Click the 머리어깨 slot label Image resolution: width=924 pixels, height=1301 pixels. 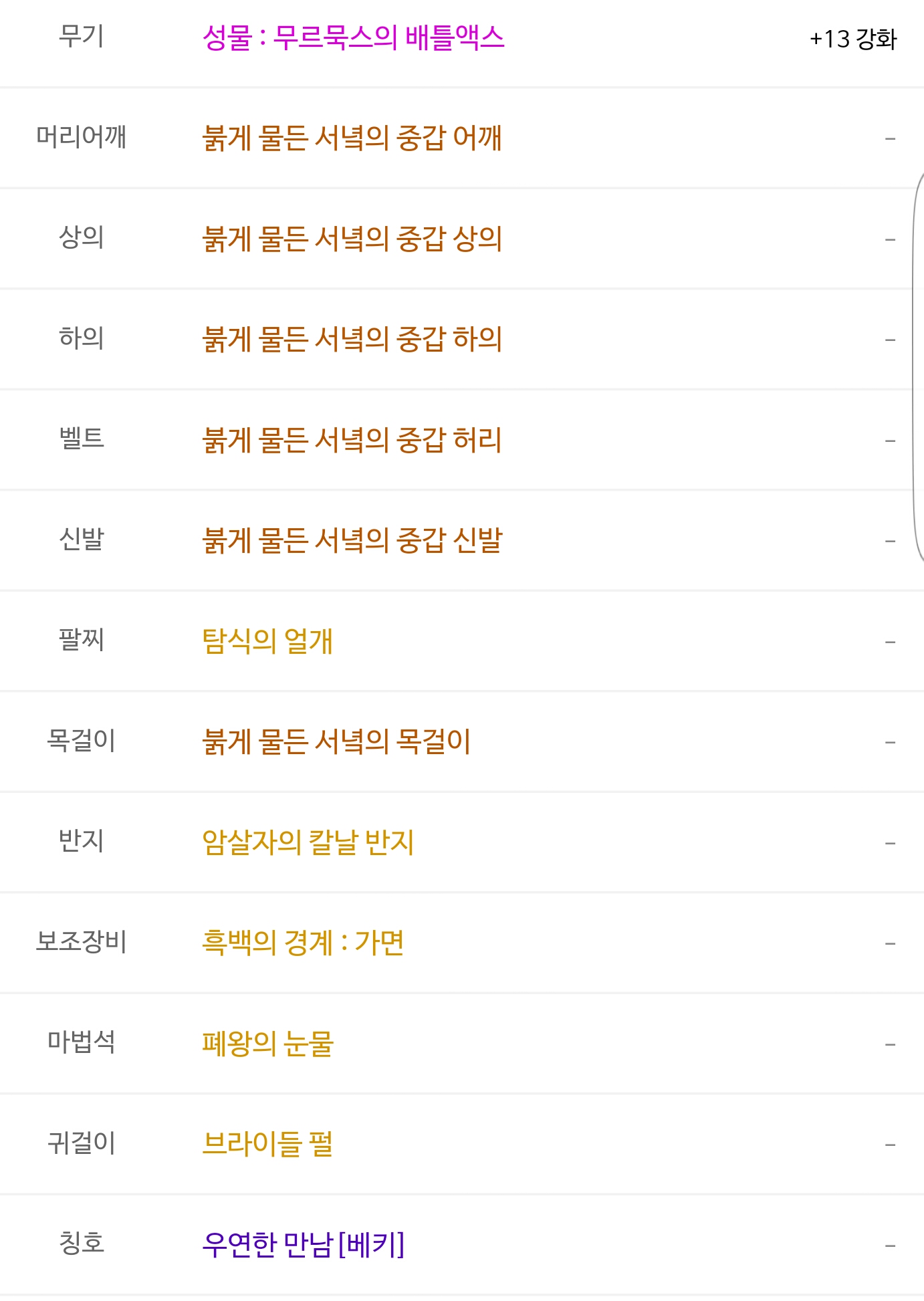coord(82,136)
